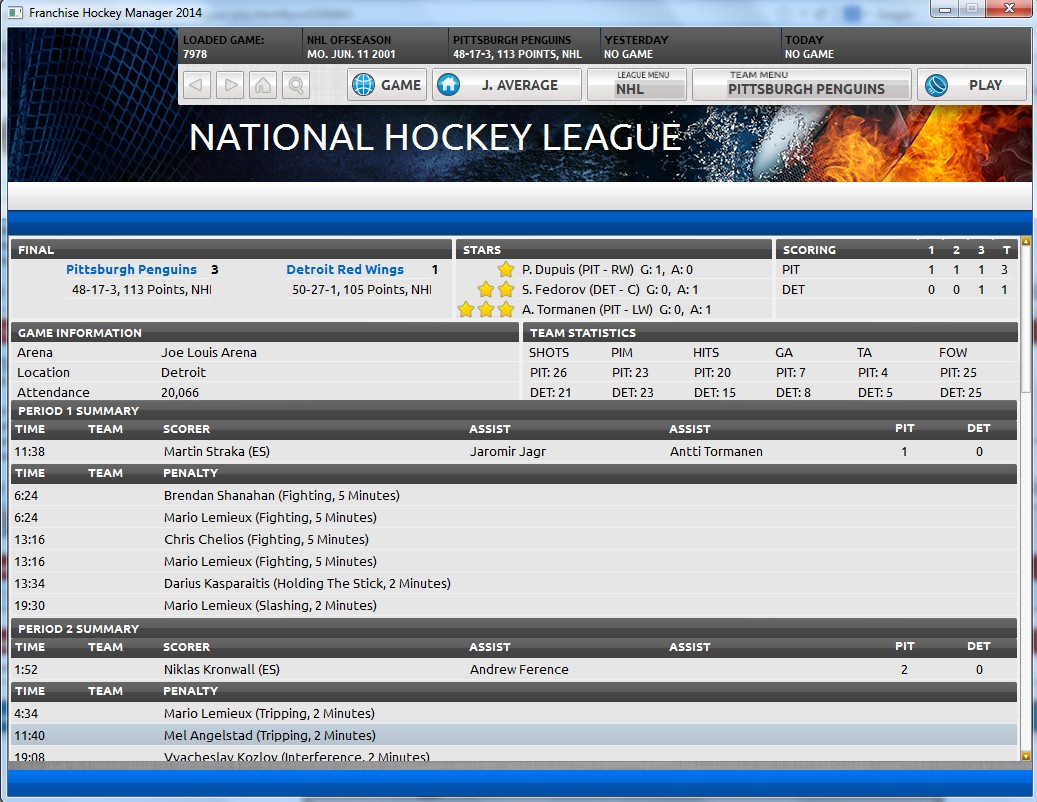The height and width of the screenshot is (802, 1037).
Task: Open search with the magnifier icon
Action: (x=296, y=85)
